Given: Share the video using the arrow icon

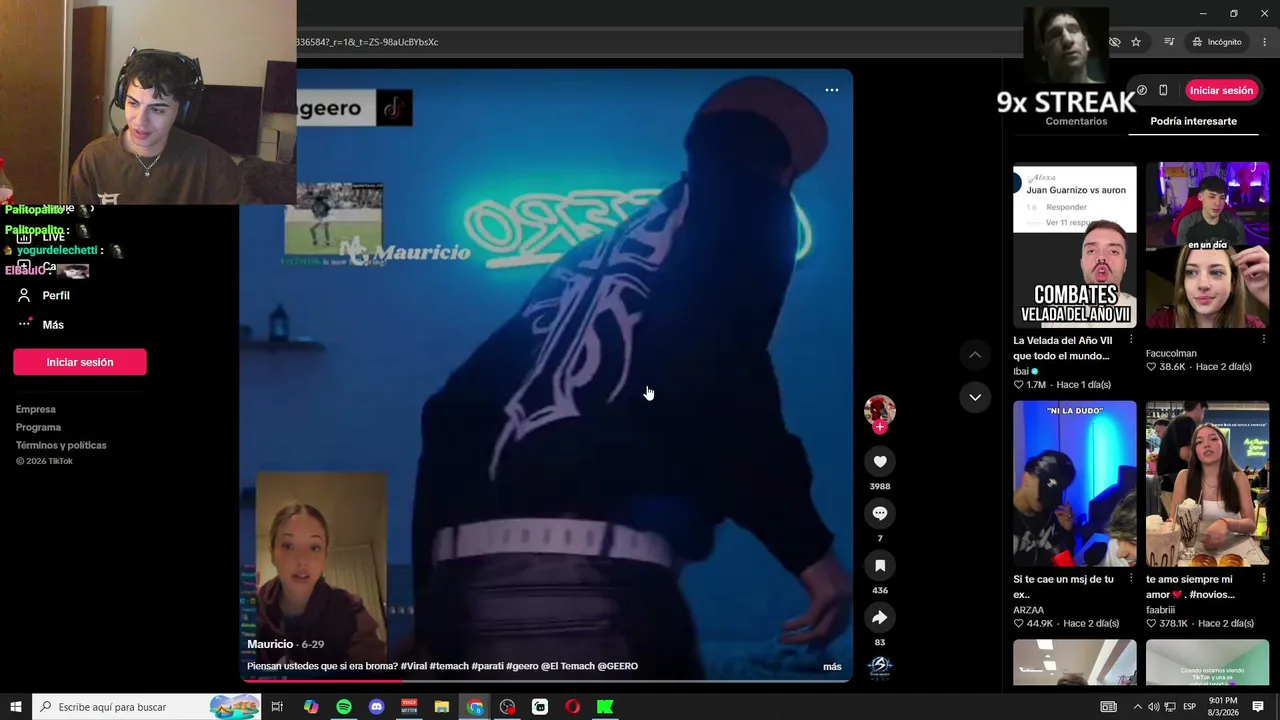Looking at the screenshot, I should click(880, 617).
